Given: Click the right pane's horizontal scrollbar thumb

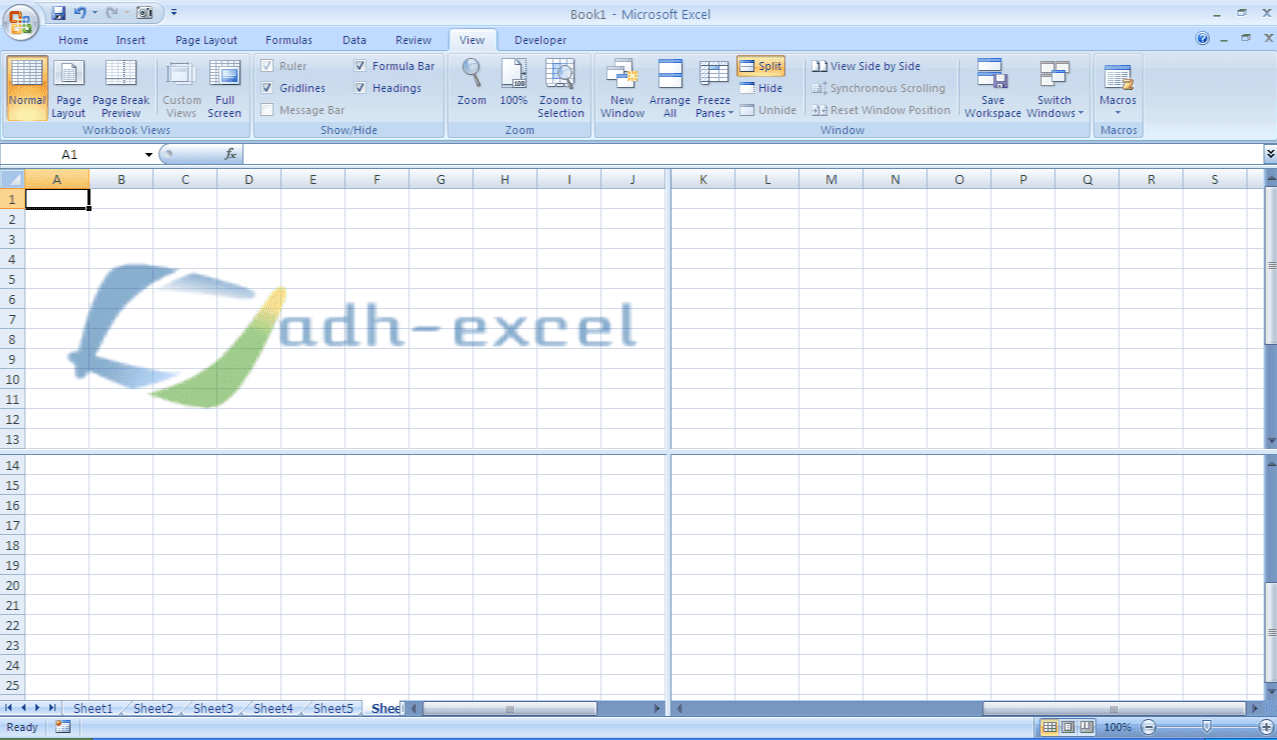Looking at the screenshot, I should [x=1116, y=709].
